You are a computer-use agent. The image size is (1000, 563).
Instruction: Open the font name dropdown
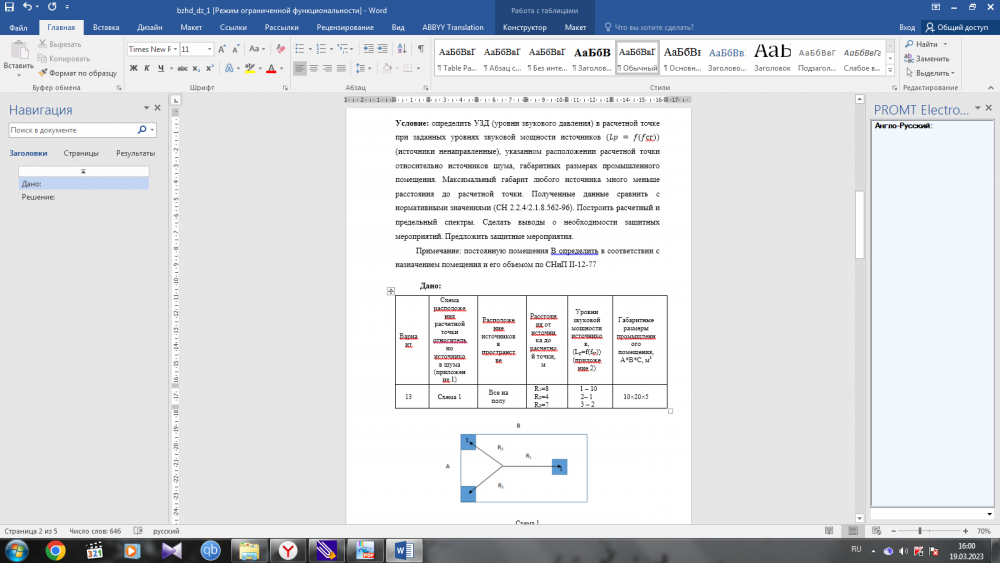(x=176, y=49)
